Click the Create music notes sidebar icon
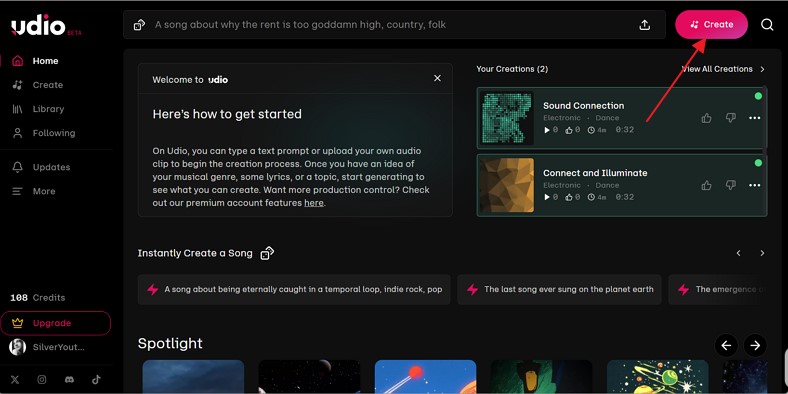This screenshot has height=394, width=788. click(18, 85)
